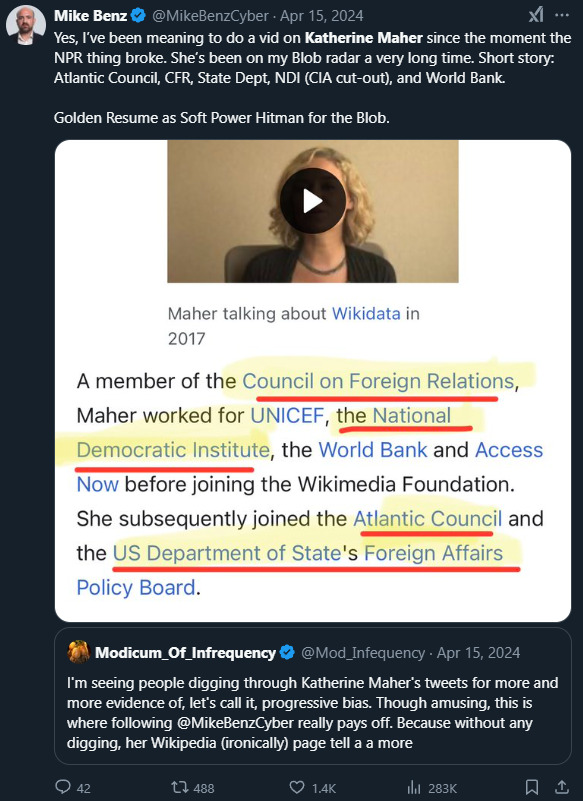Bookmark this post

pyautogui.click(x=532, y=787)
